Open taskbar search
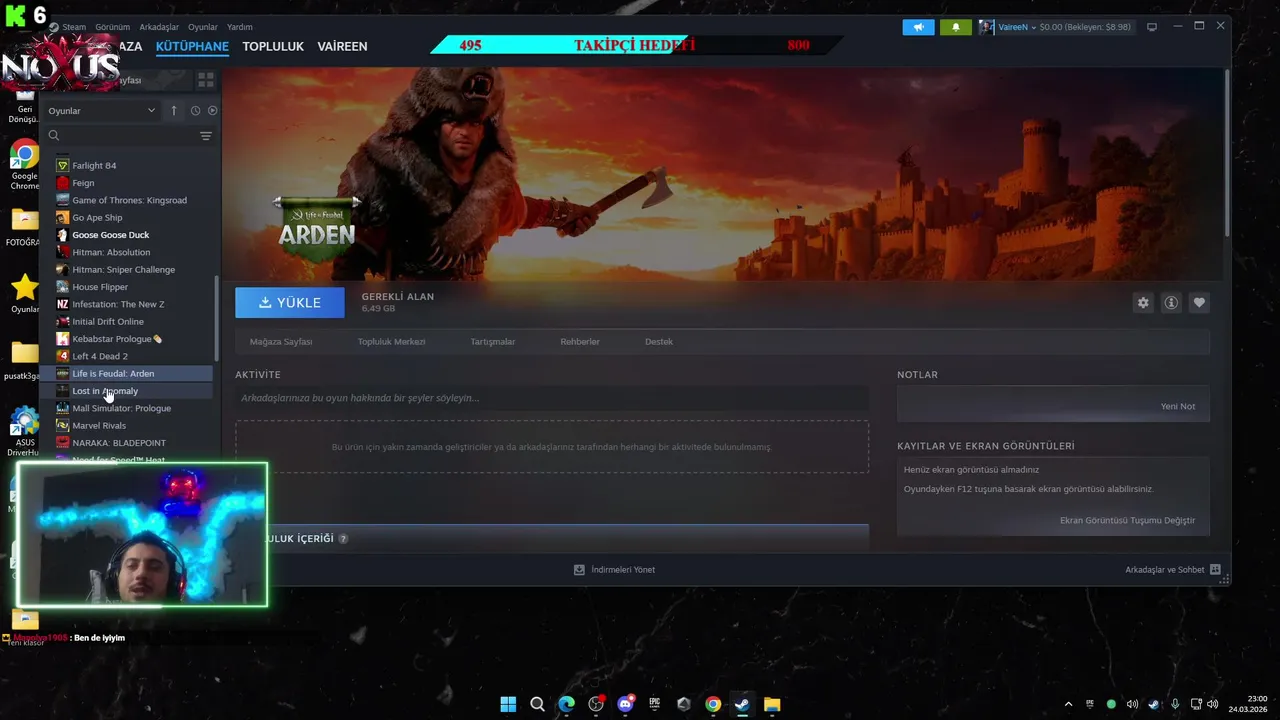The image size is (1280, 720). coord(537,704)
